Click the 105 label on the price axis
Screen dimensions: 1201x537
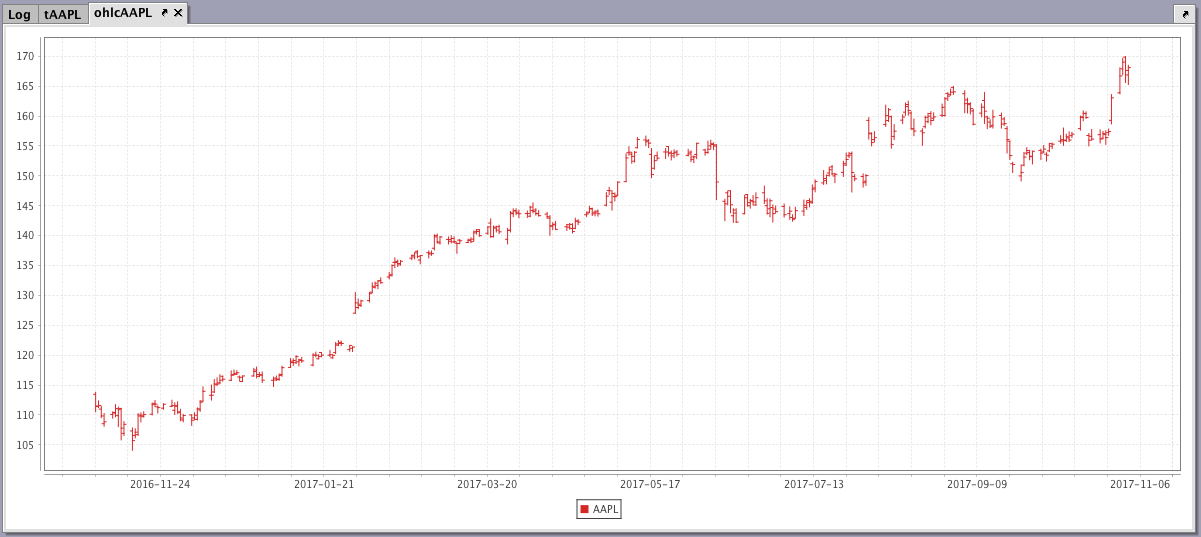pos(26,445)
